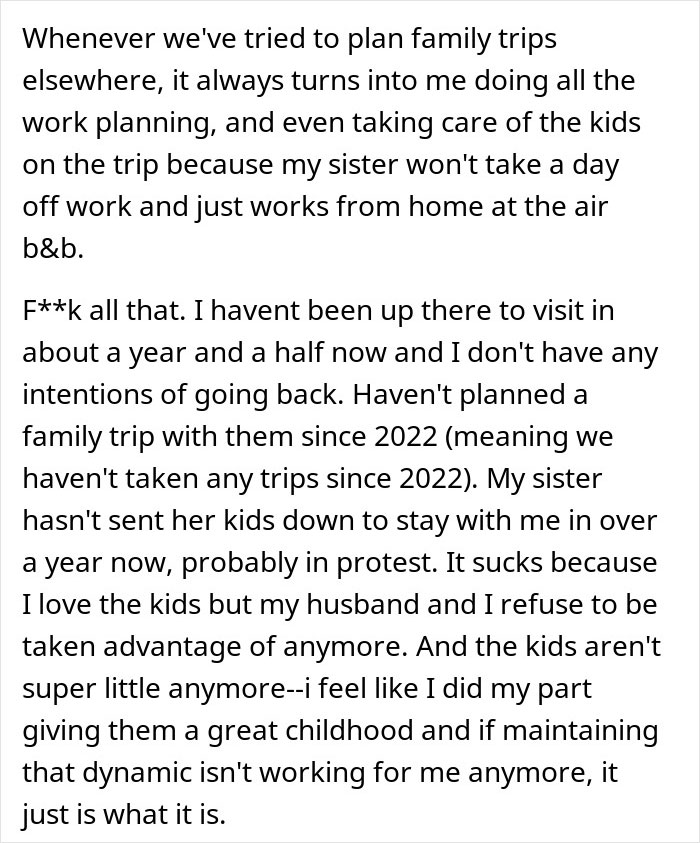Screen dimensions: 700x843
Task: Click the phrase "what it is." ending the text
Action: [x=164, y=814]
